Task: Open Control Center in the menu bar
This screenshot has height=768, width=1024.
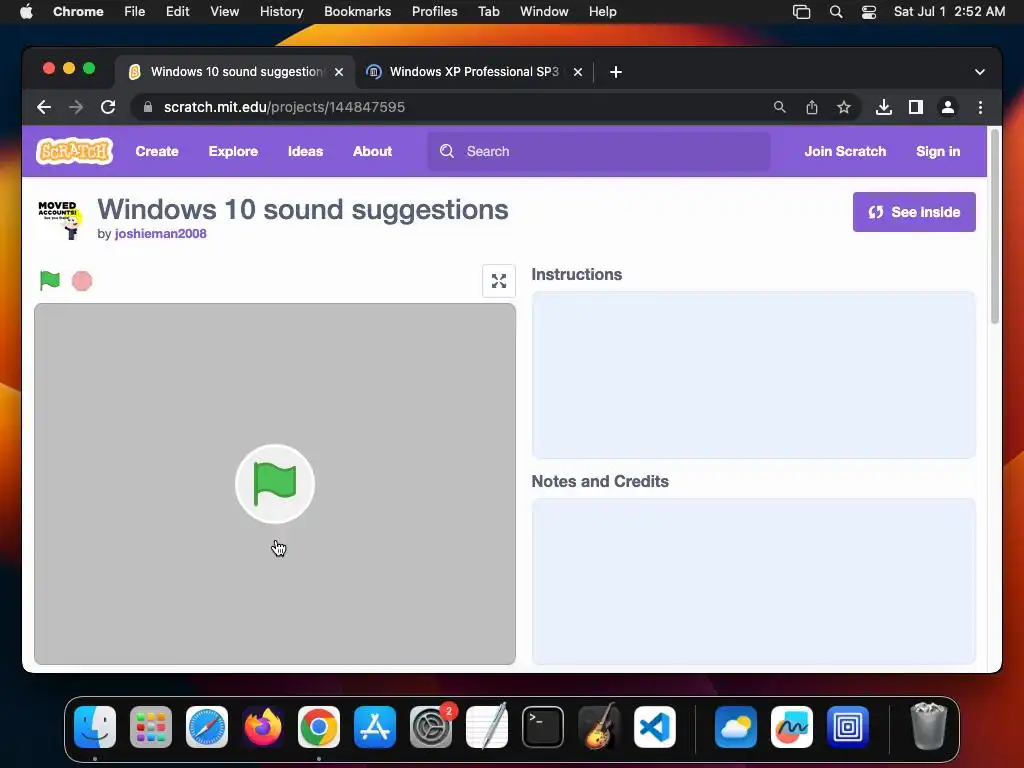Action: (x=869, y=12)
